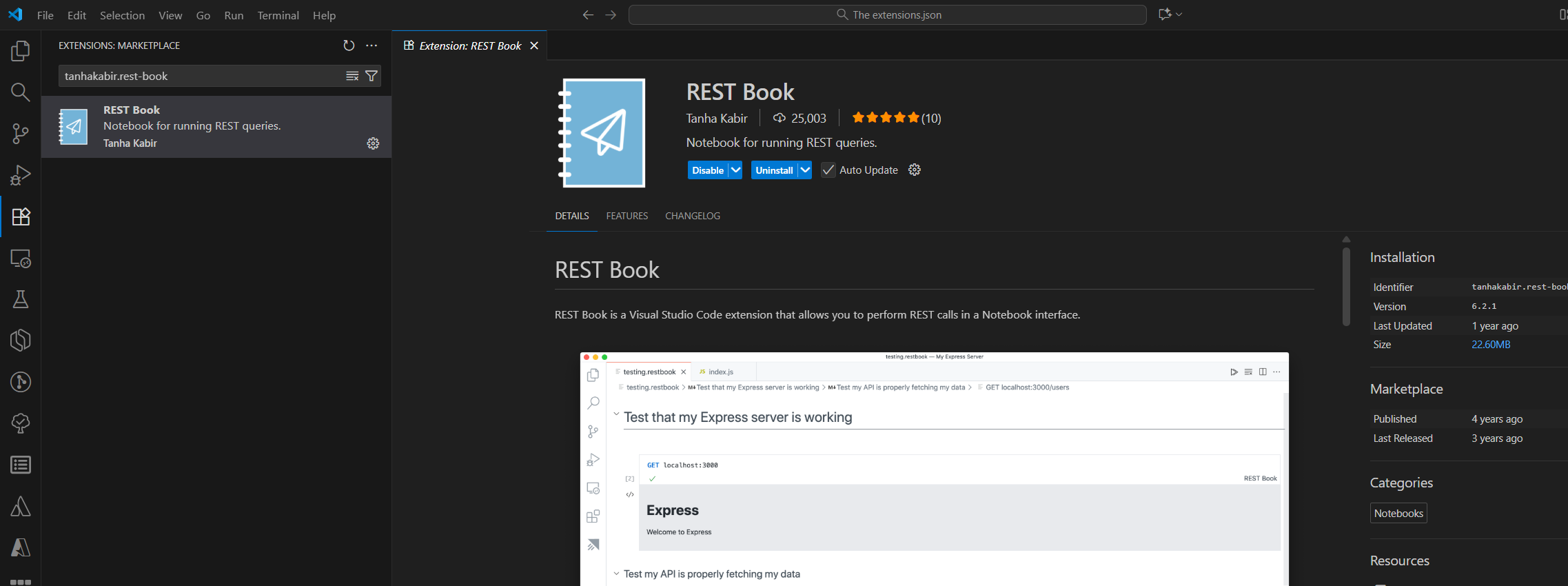Open the Edit menu
Viewport: 1568px width, 586px height.
click(77, 15)
